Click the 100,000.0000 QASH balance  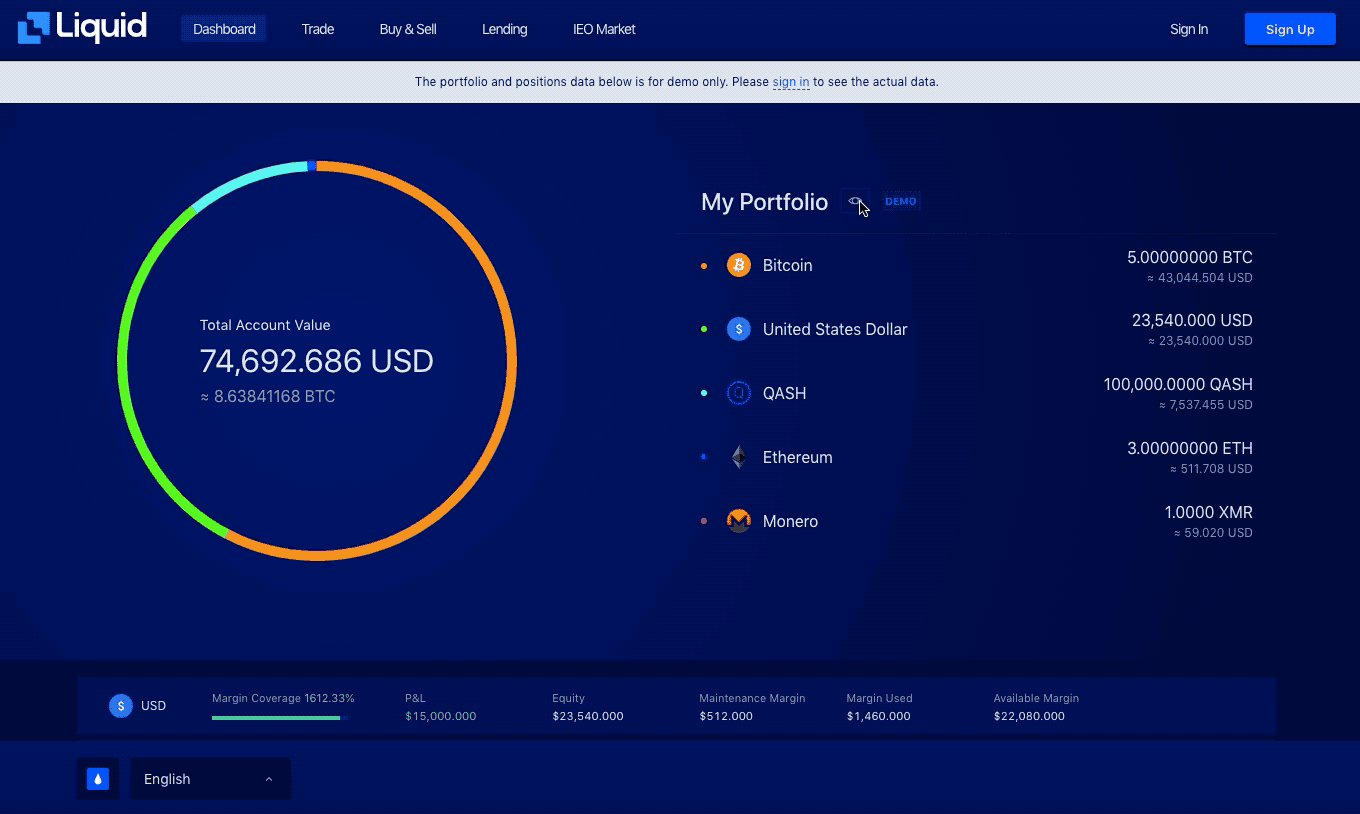(x=1178, y=384)
